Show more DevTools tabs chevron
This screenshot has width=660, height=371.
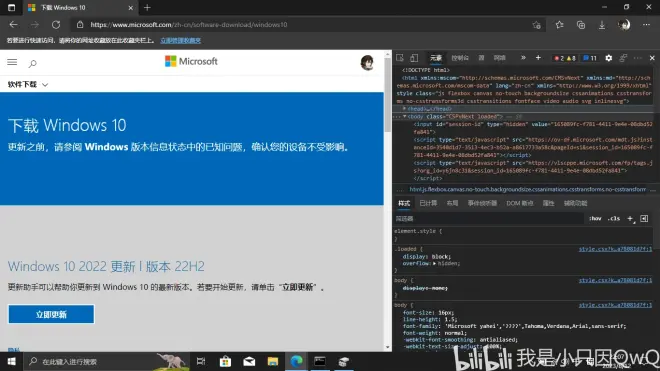[x=523, y=58]
